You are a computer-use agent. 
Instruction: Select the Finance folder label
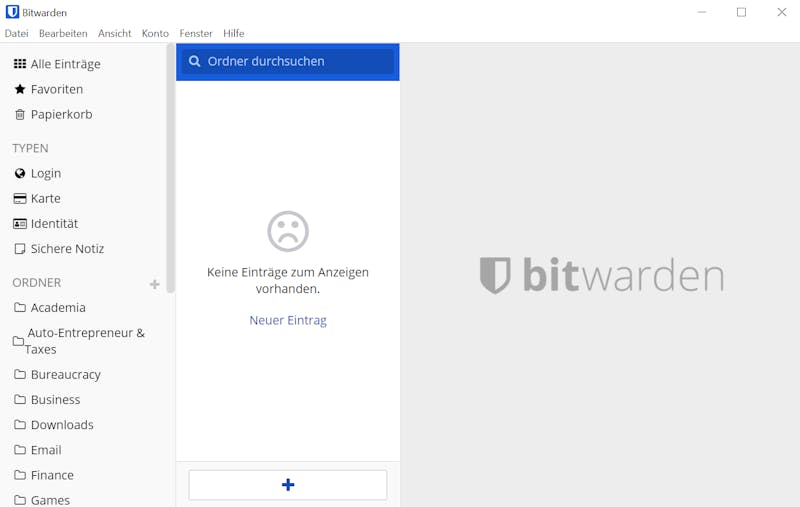pyautogui.click(x=52, y=475)
